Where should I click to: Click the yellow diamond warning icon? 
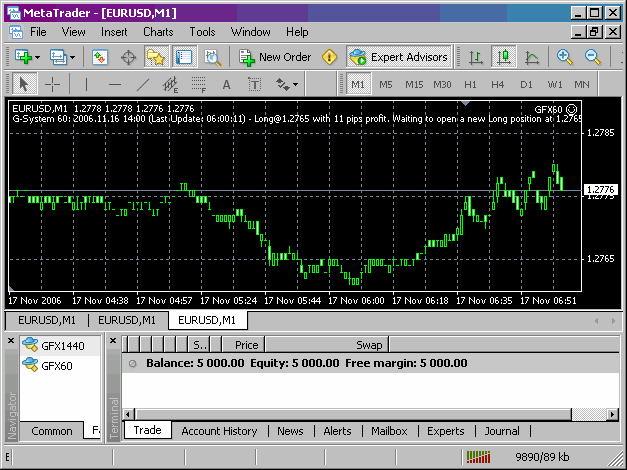coord(329,57)
